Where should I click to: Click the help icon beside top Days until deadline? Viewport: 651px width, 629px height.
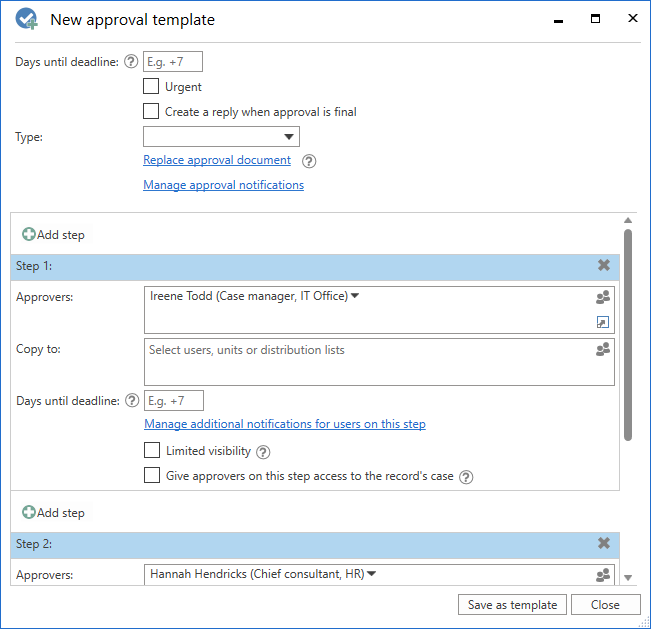(x=130, y=62)
